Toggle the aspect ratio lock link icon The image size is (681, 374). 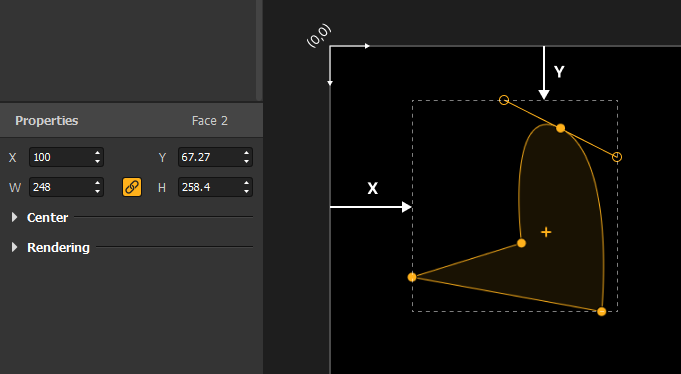point(132,187)
